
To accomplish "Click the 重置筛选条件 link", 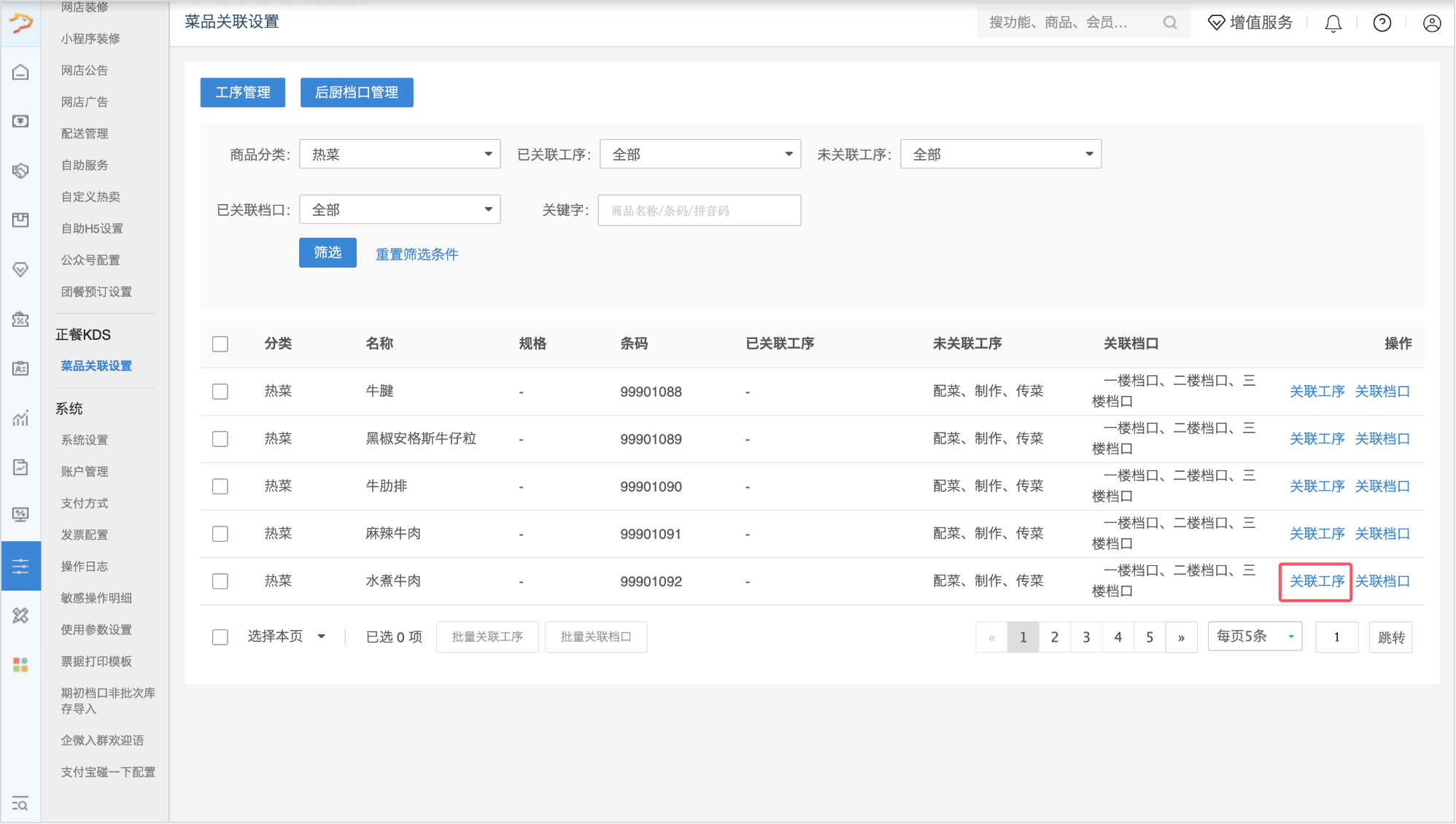I will [x=417, y=254].
